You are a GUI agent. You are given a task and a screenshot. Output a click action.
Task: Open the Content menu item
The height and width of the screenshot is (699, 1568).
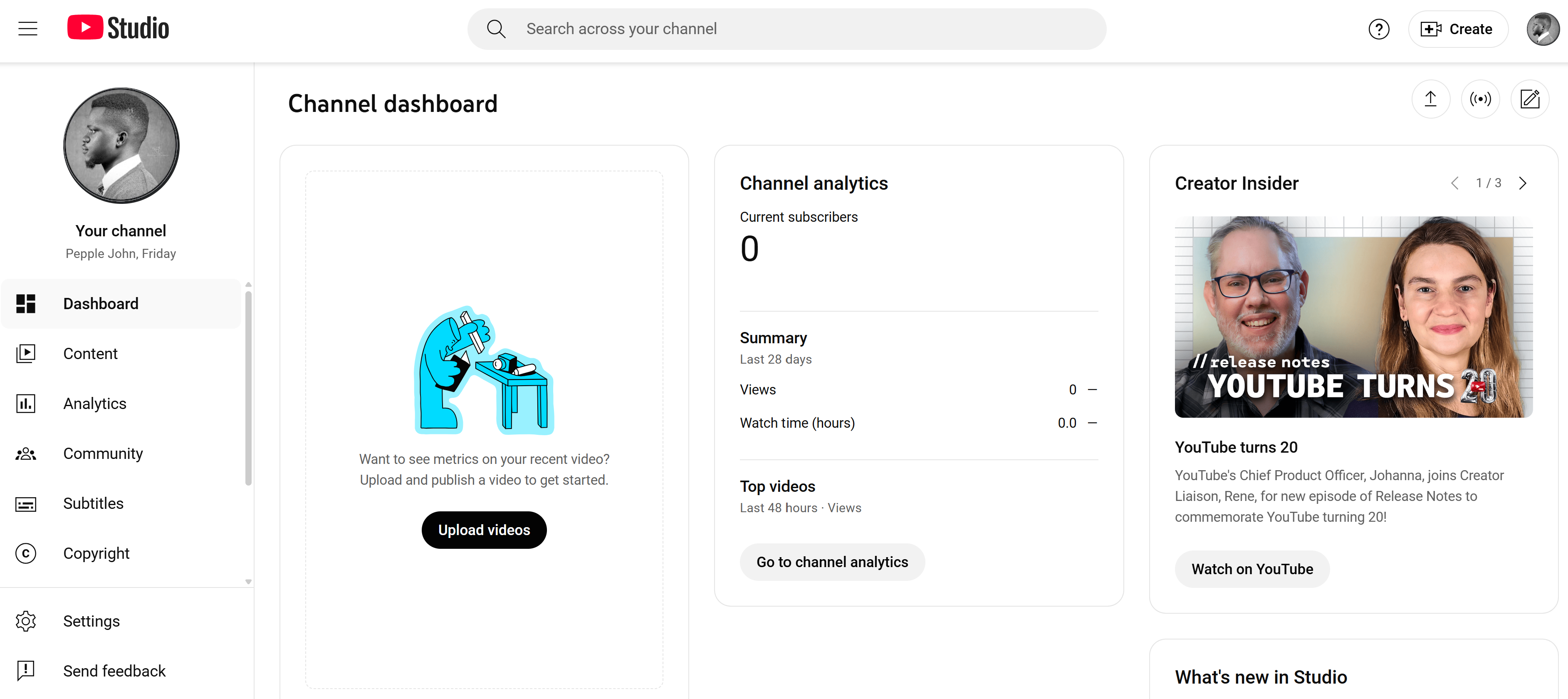(90, 353)
